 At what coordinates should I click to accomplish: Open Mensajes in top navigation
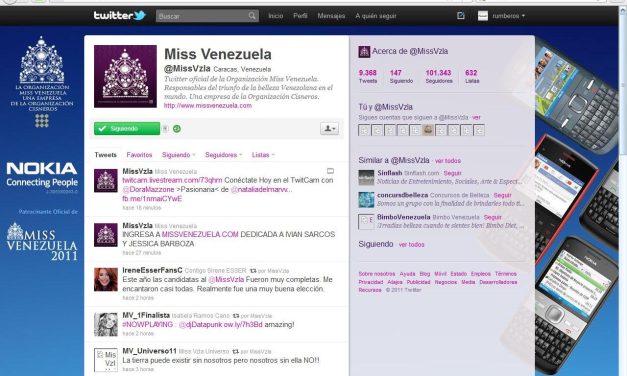[331, 16]
